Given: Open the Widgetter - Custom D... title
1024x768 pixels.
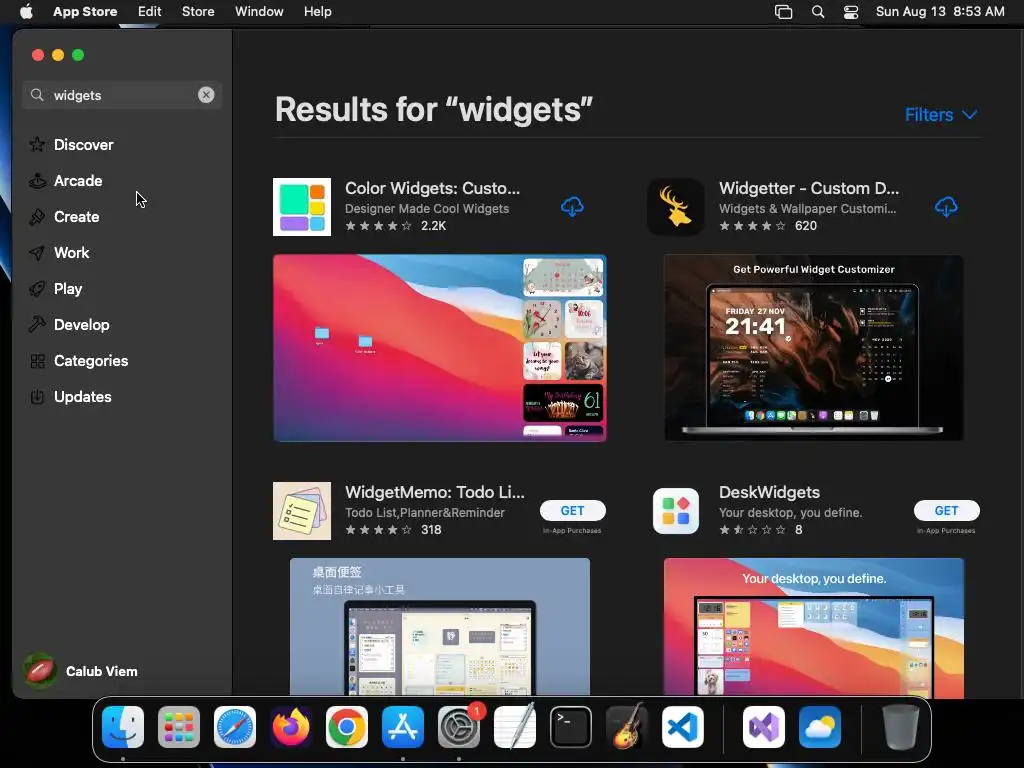Looking at the screenshot, I should (808, 188).
